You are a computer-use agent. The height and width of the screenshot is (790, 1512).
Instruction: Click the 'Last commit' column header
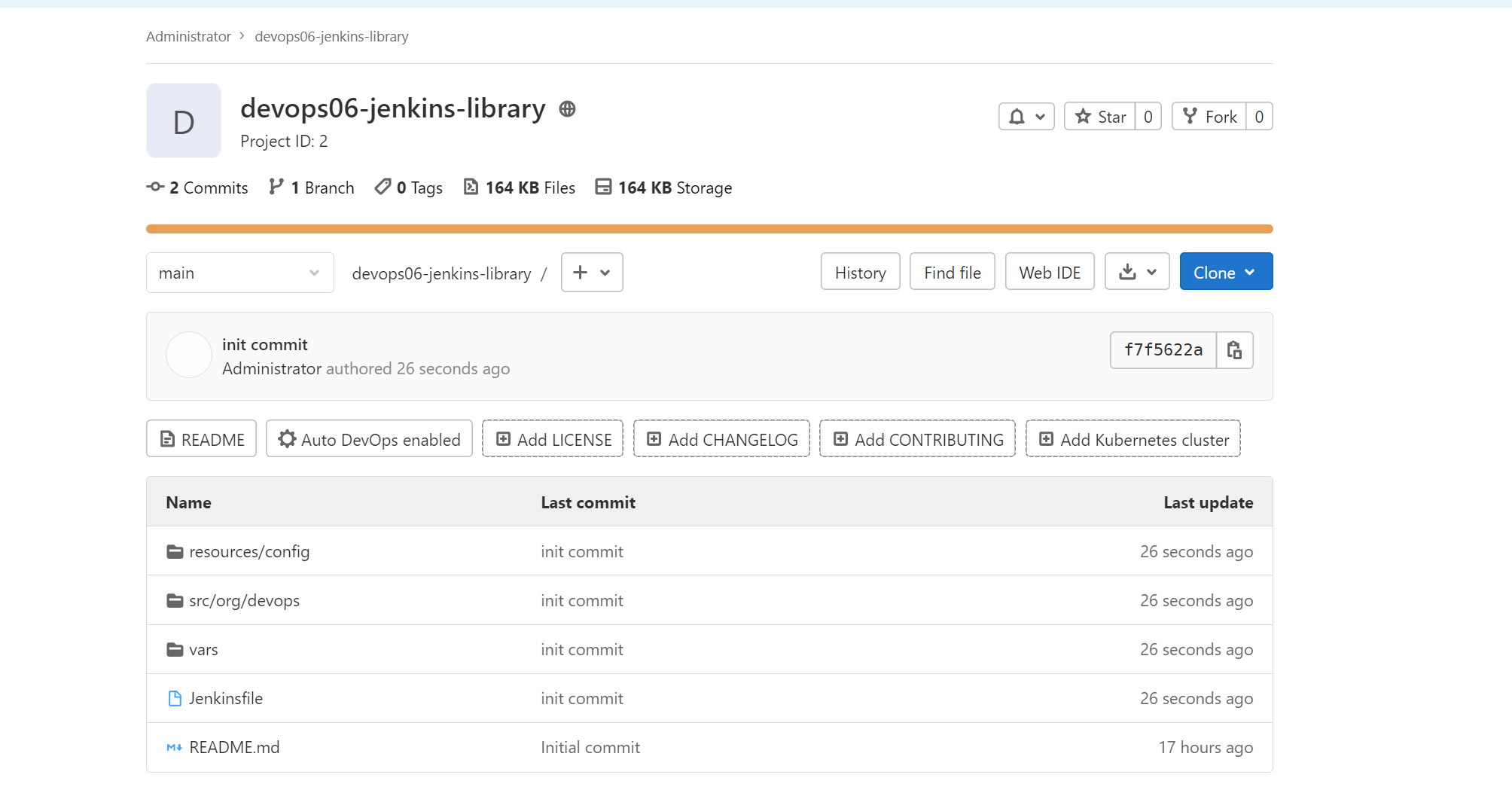(x=588, y=502)
